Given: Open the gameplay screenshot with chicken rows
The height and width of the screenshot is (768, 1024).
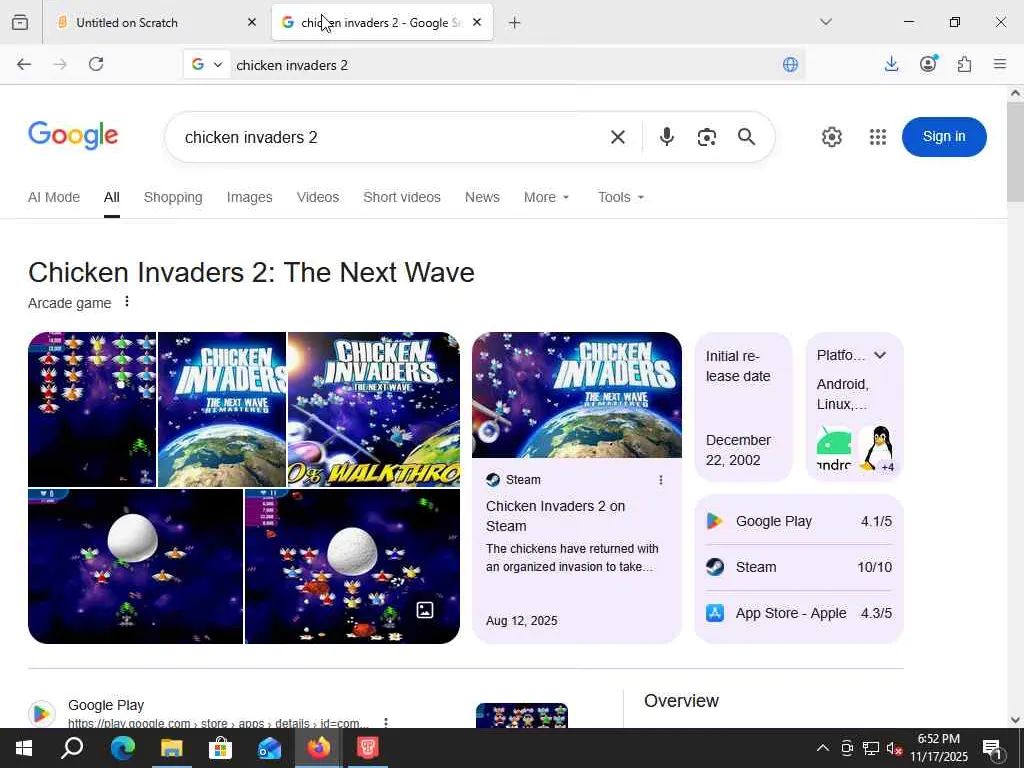Looking at the screenshot, I should (92, 409).
